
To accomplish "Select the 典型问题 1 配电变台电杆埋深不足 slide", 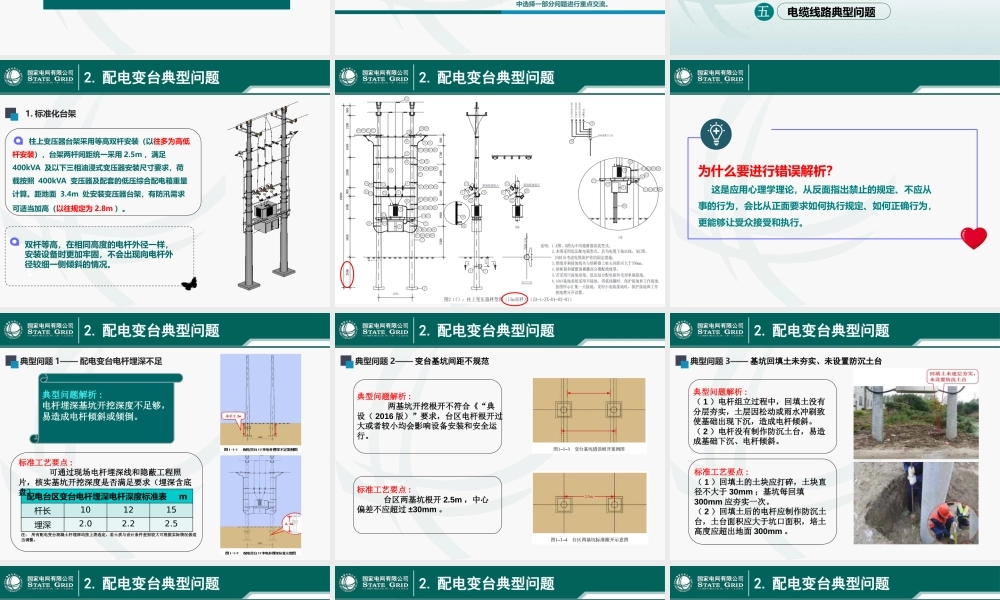I will click(x=165, y=437).
